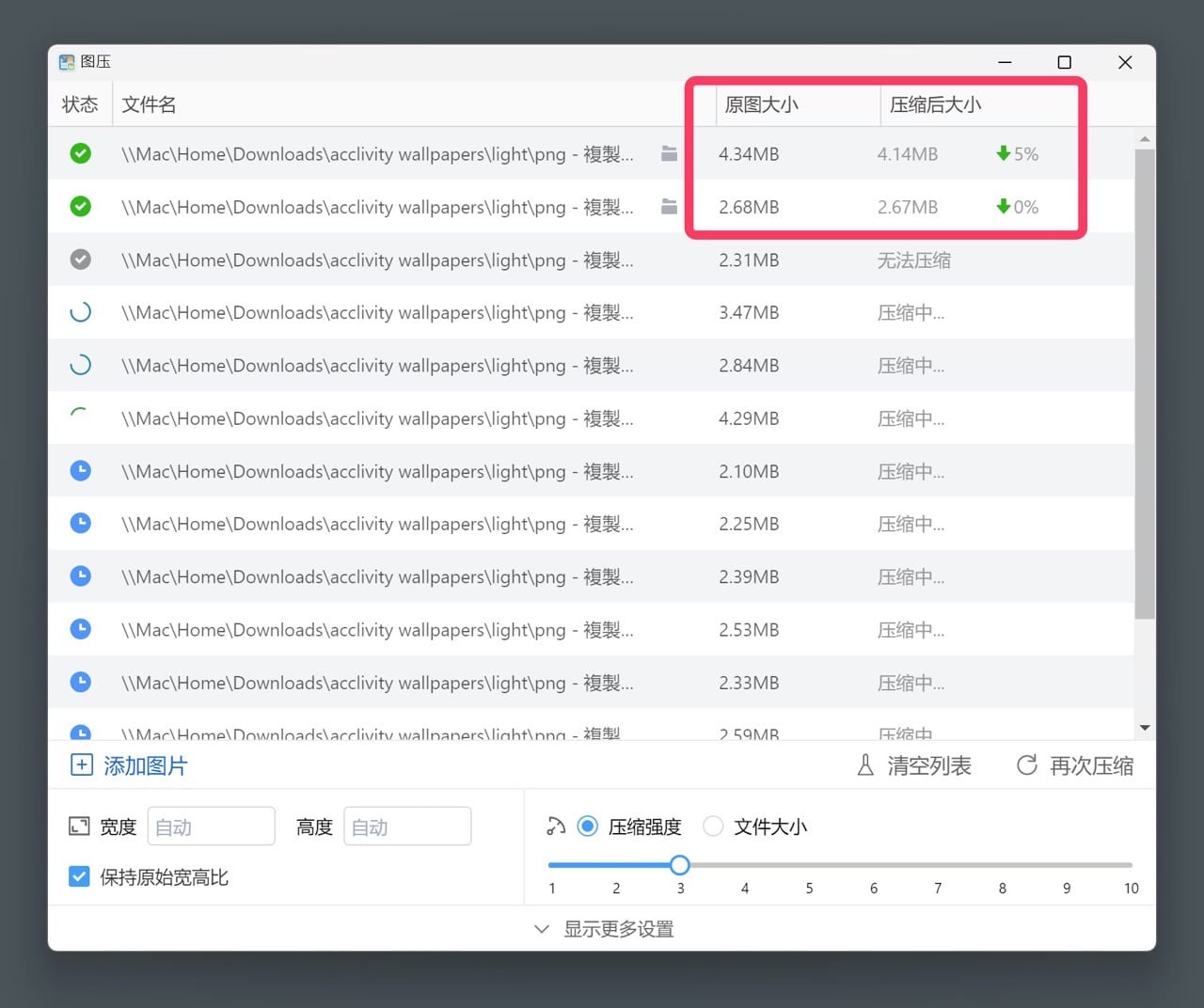This screenshot has width=1204, height=1008.
Task: Click the file list vertical scrollbar thumb
Action: click(1145, 384)
